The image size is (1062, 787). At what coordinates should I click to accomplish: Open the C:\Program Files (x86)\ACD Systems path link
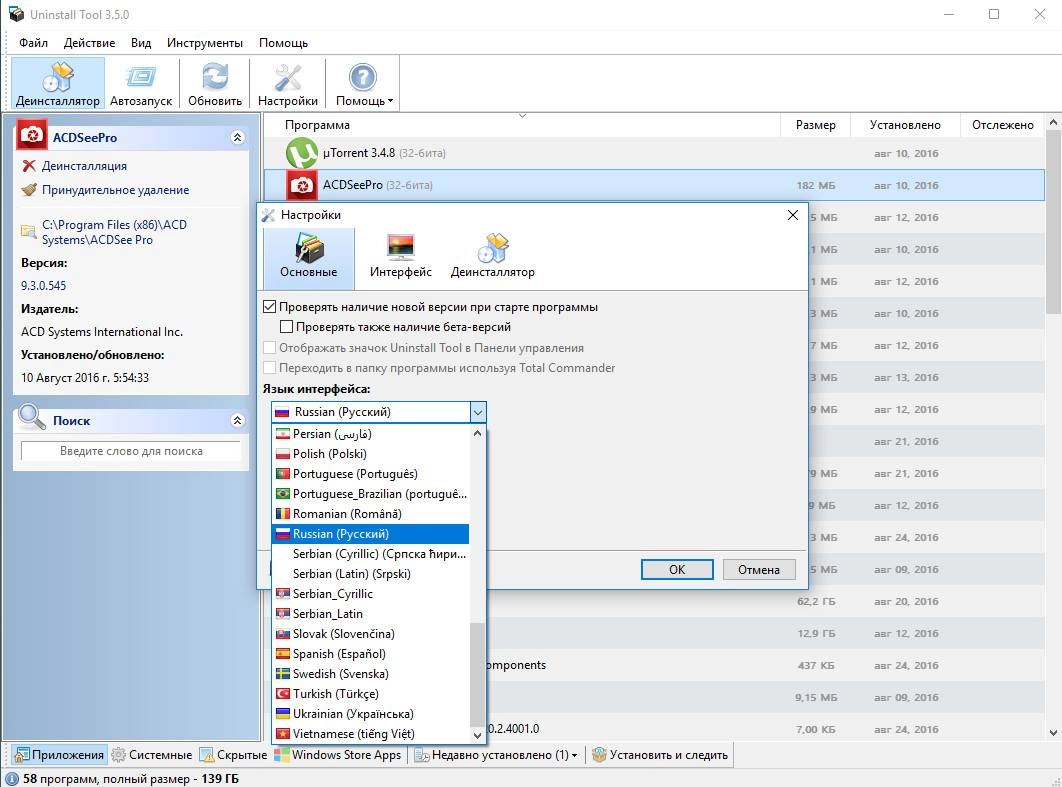(x=114, y=232)
